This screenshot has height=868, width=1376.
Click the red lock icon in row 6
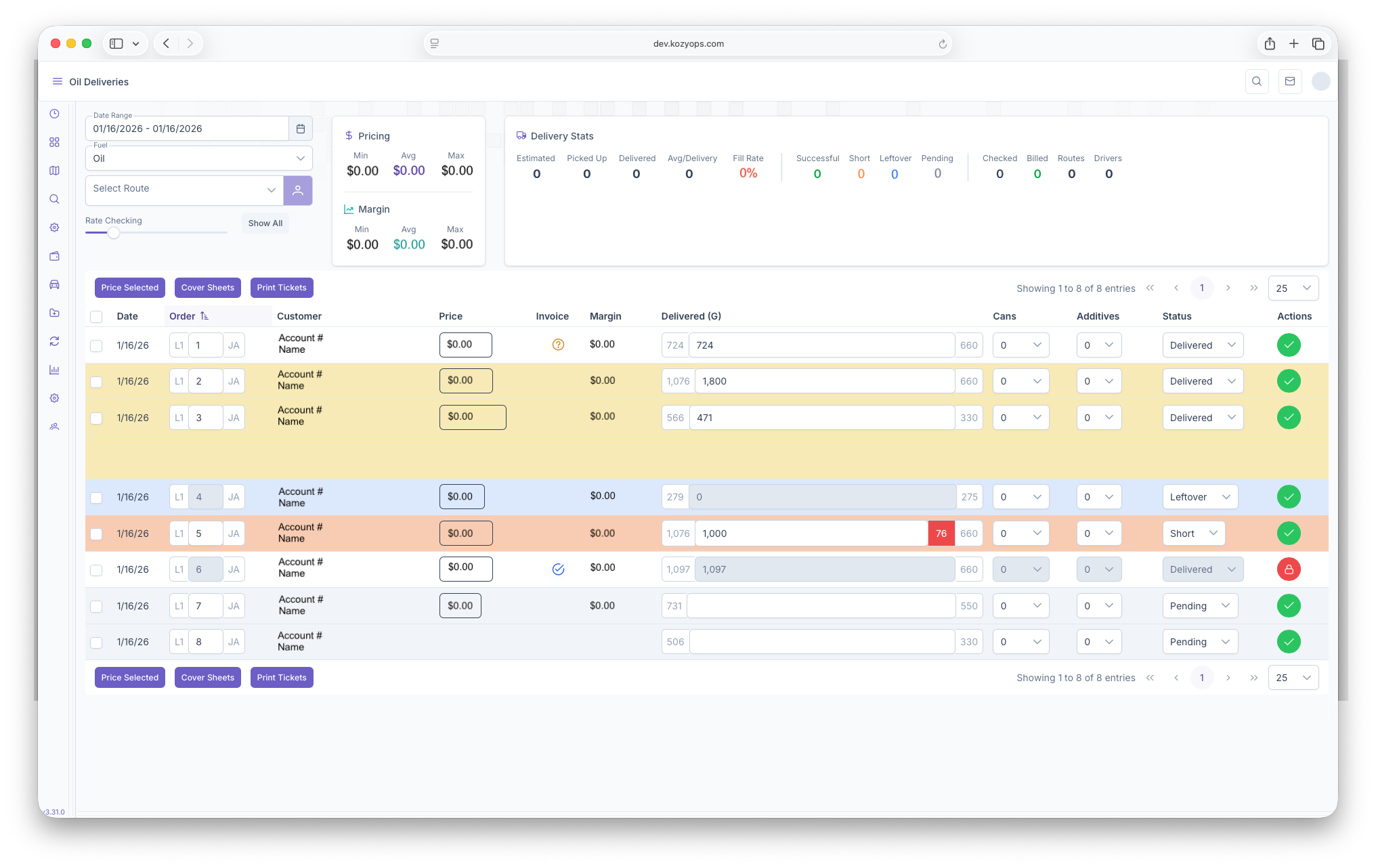click(1289, 569)
